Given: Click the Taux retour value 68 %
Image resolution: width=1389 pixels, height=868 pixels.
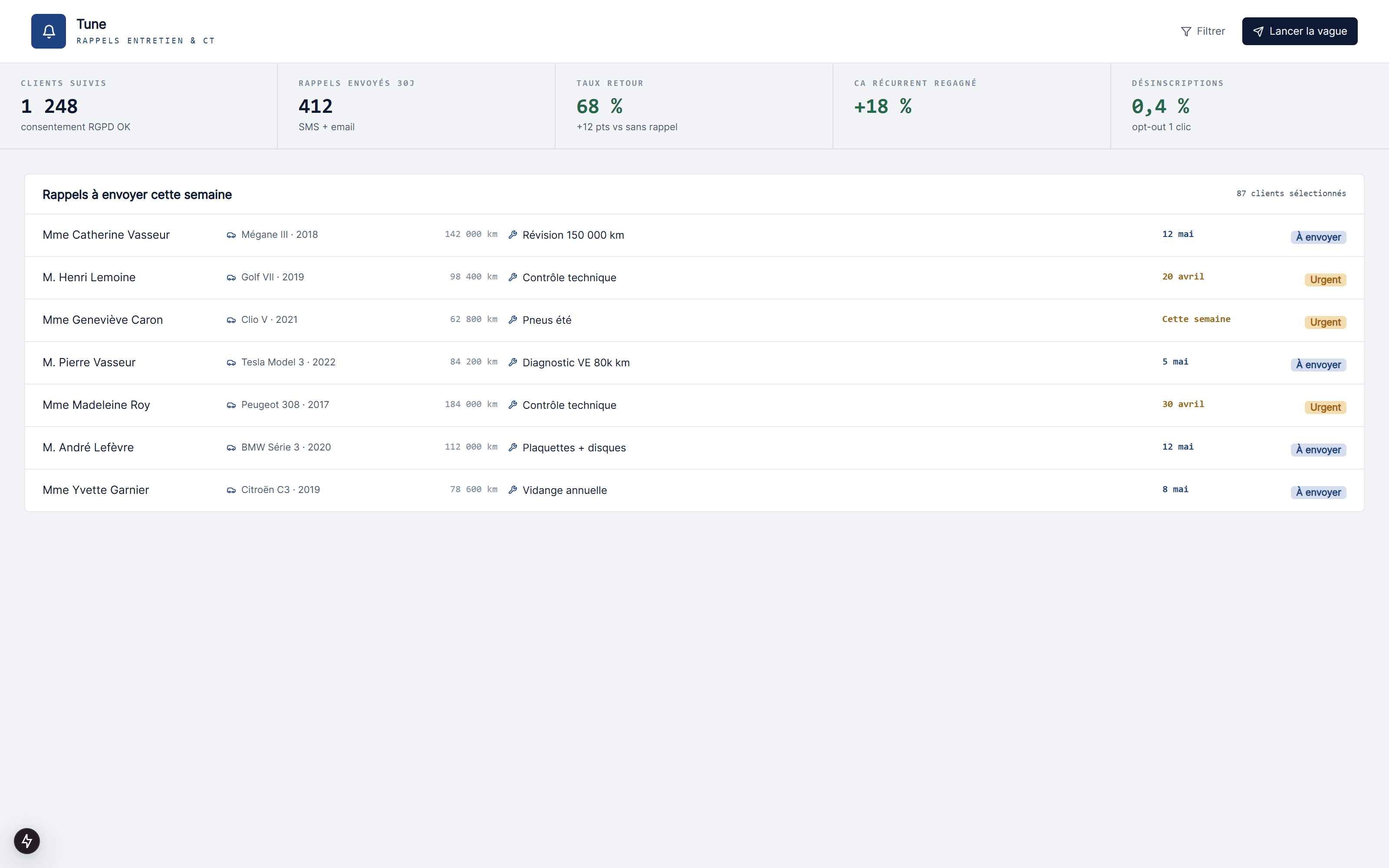Looking at the screenshot, I should pos(599,106).
